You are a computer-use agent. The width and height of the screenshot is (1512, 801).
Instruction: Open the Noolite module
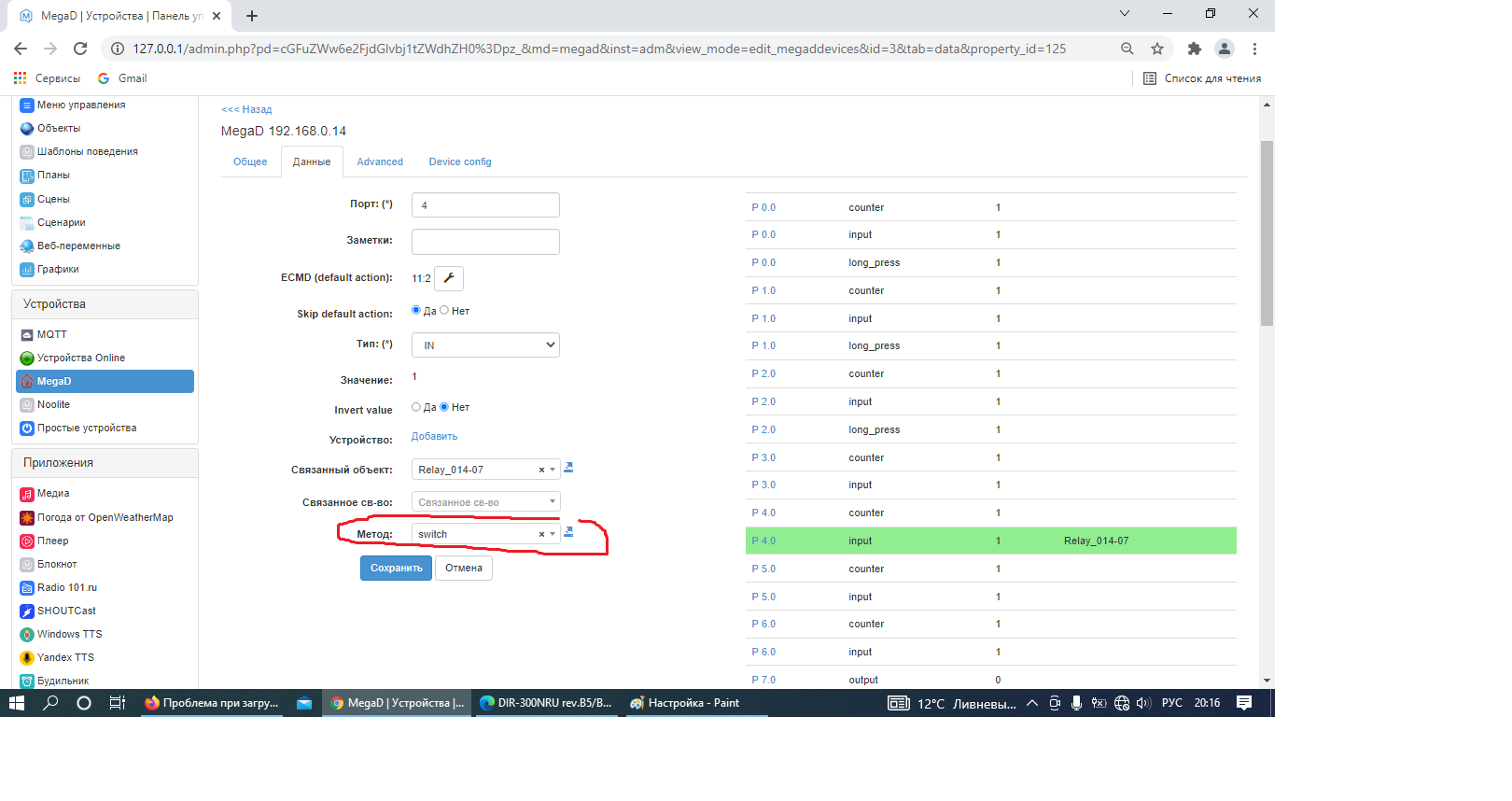click(53, 404)
